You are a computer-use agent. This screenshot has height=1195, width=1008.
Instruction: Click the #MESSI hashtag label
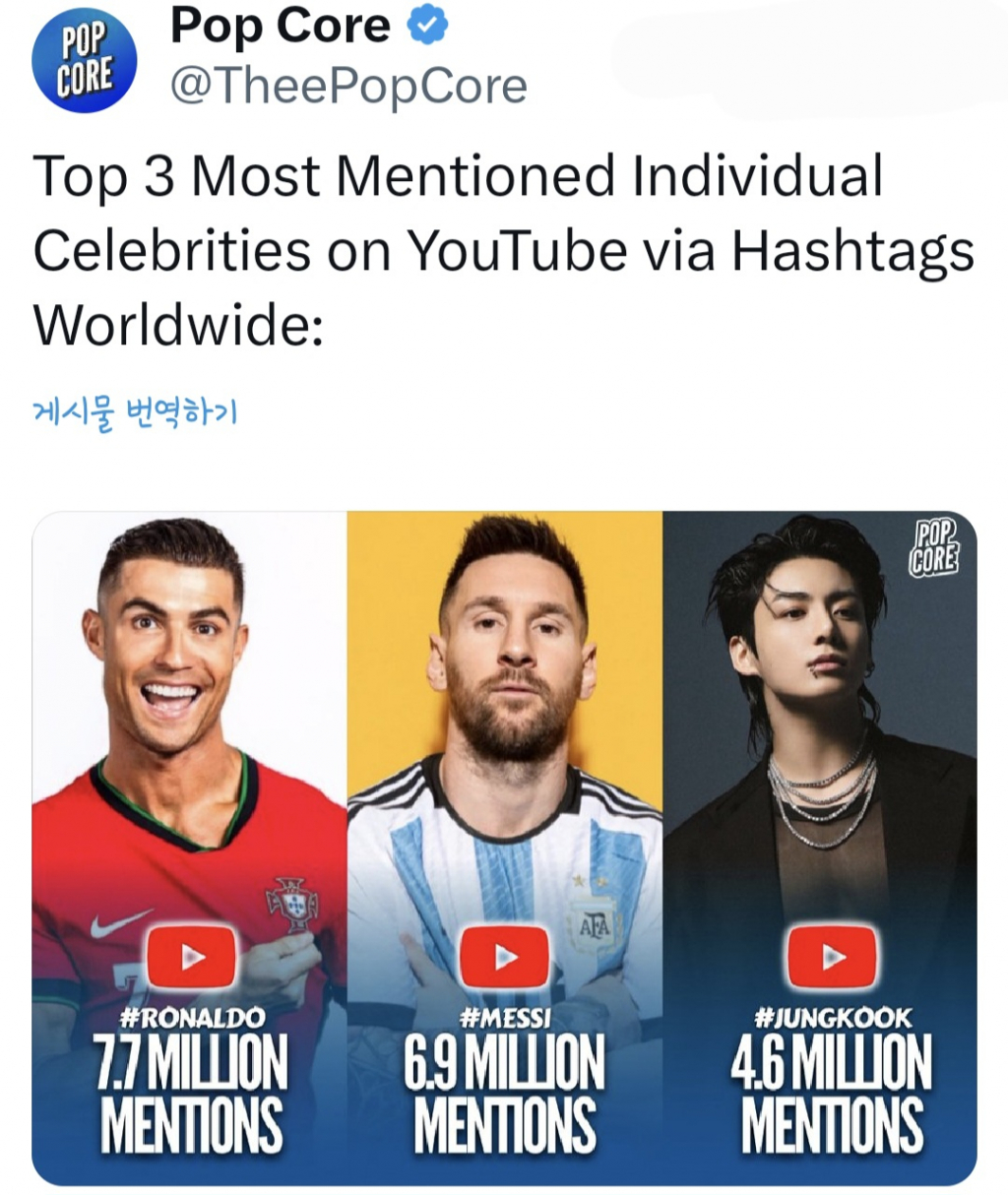[504, 1017]
